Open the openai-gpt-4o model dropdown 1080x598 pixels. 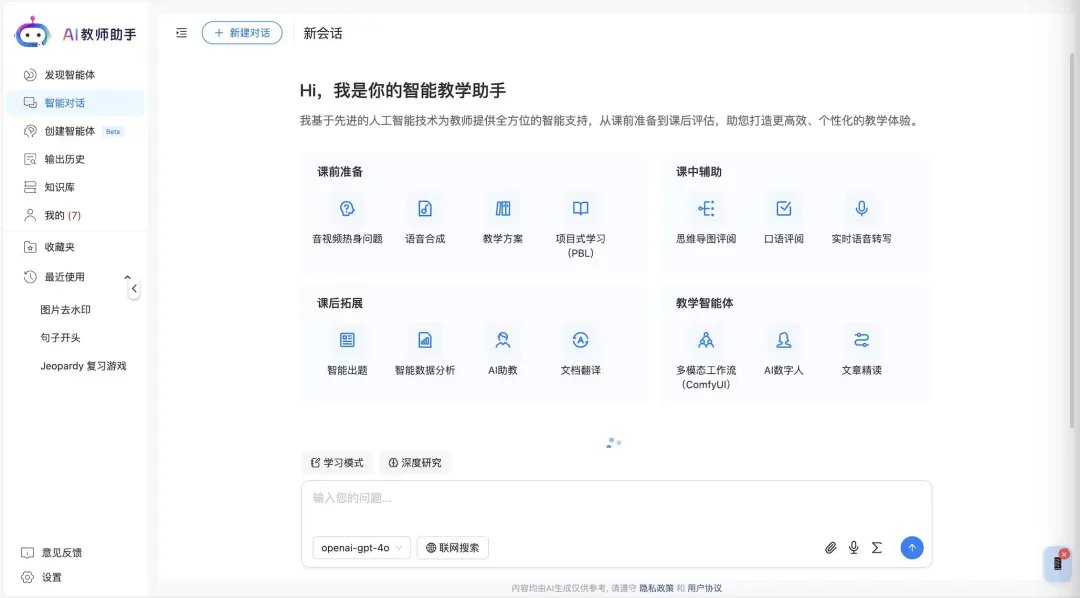click(x=361, y=548)
